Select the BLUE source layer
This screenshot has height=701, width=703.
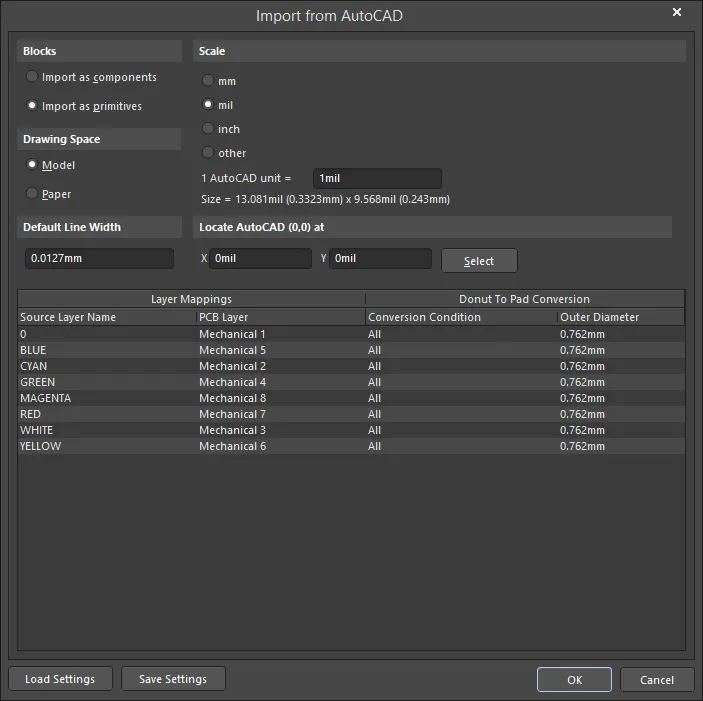click(107, 350)
